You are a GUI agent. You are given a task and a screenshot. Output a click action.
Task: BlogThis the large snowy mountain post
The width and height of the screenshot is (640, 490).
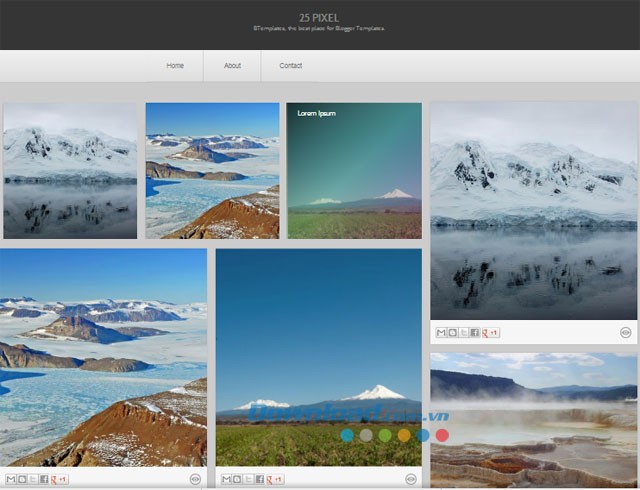coord(452,332)
